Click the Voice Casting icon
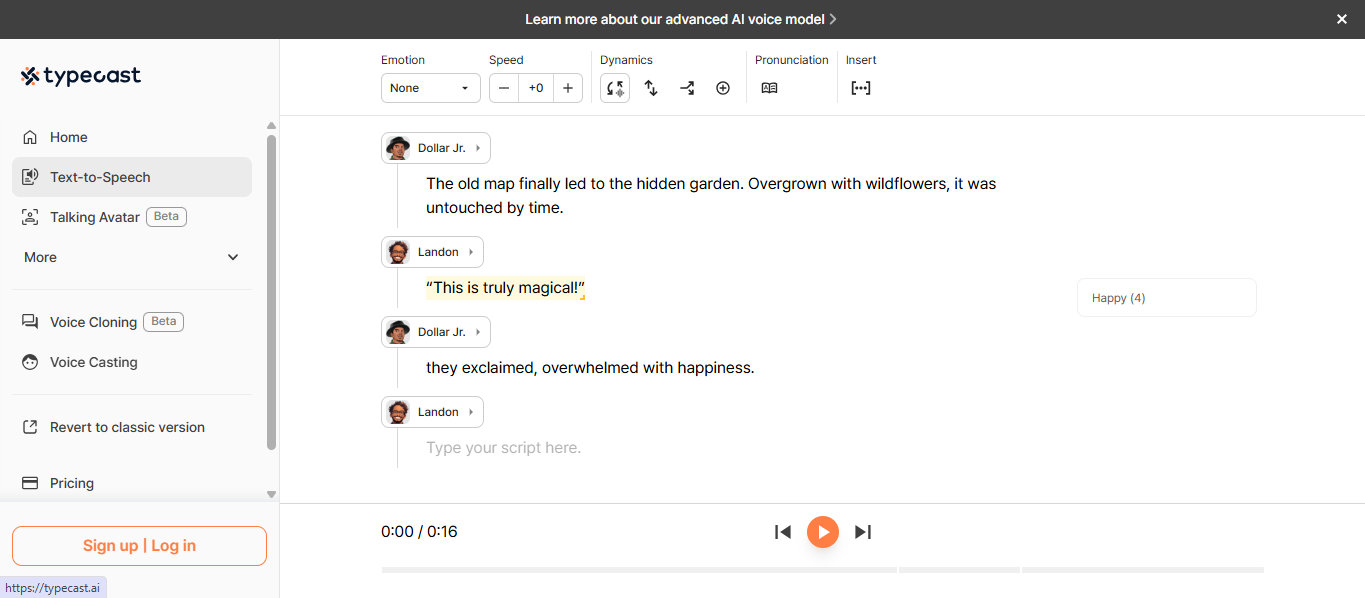This screenshot has width=1365, height=598. pyautogui.click(x=31, y=362)
